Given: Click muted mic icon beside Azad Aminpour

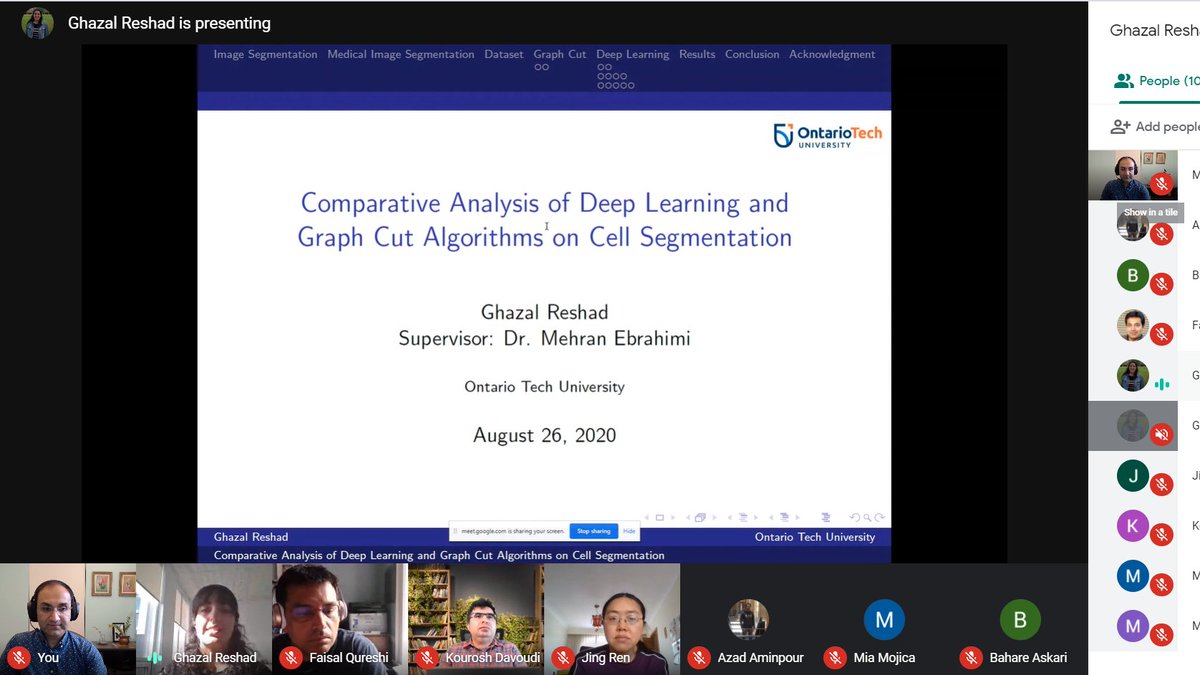Looking at the screenshot, I should coord(698,657).
